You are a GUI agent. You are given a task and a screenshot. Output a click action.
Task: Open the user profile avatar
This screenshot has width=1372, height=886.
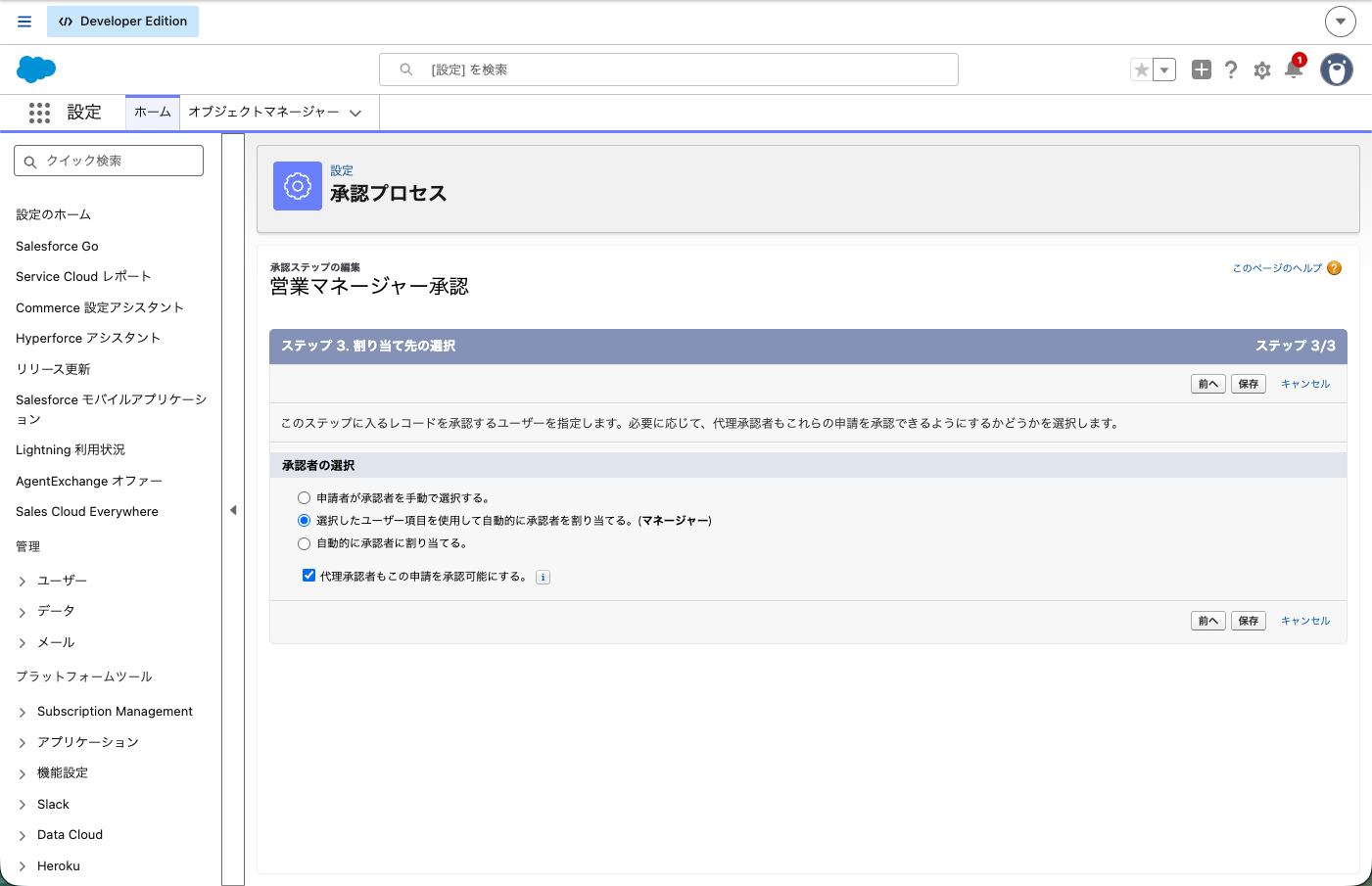1337,70
